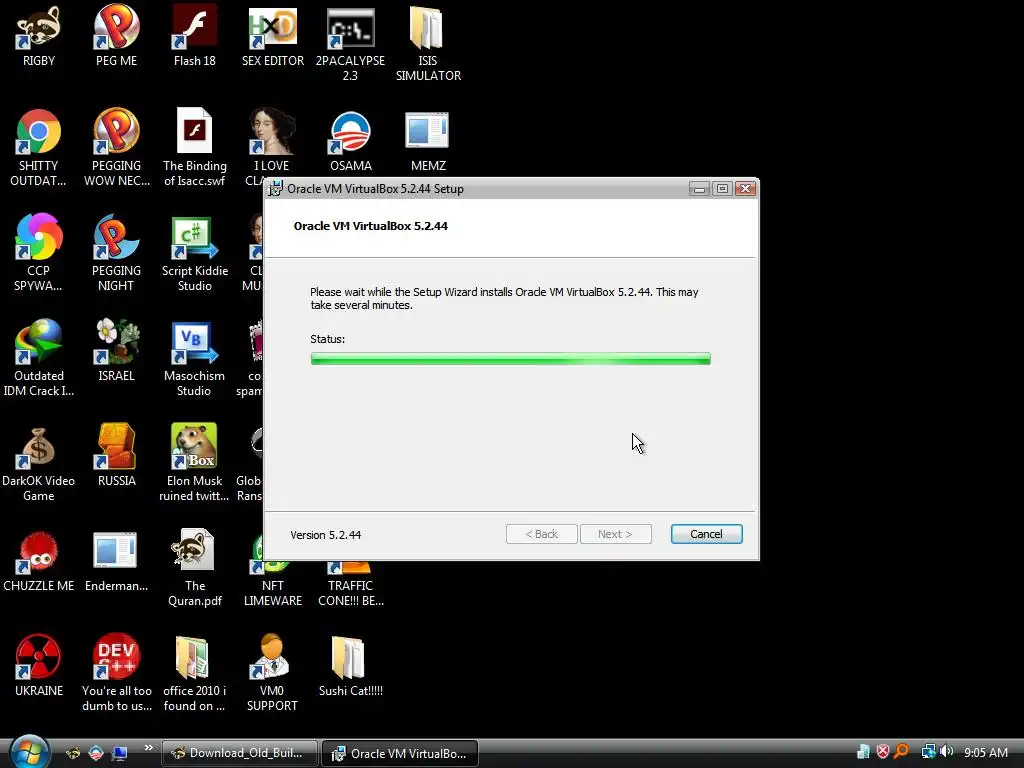Image resolution: width=1024 pixels, height=768 pixels.
Task: Open PEGGING WOW NEC... shortcut
Action: 116,148
